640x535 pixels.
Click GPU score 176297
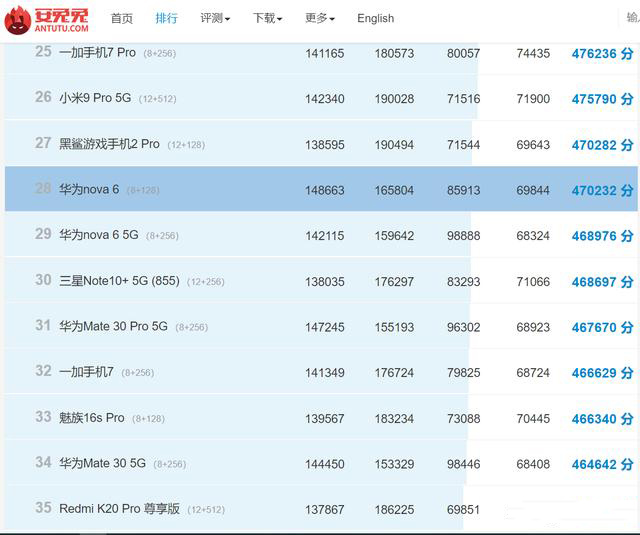(394, 282)
